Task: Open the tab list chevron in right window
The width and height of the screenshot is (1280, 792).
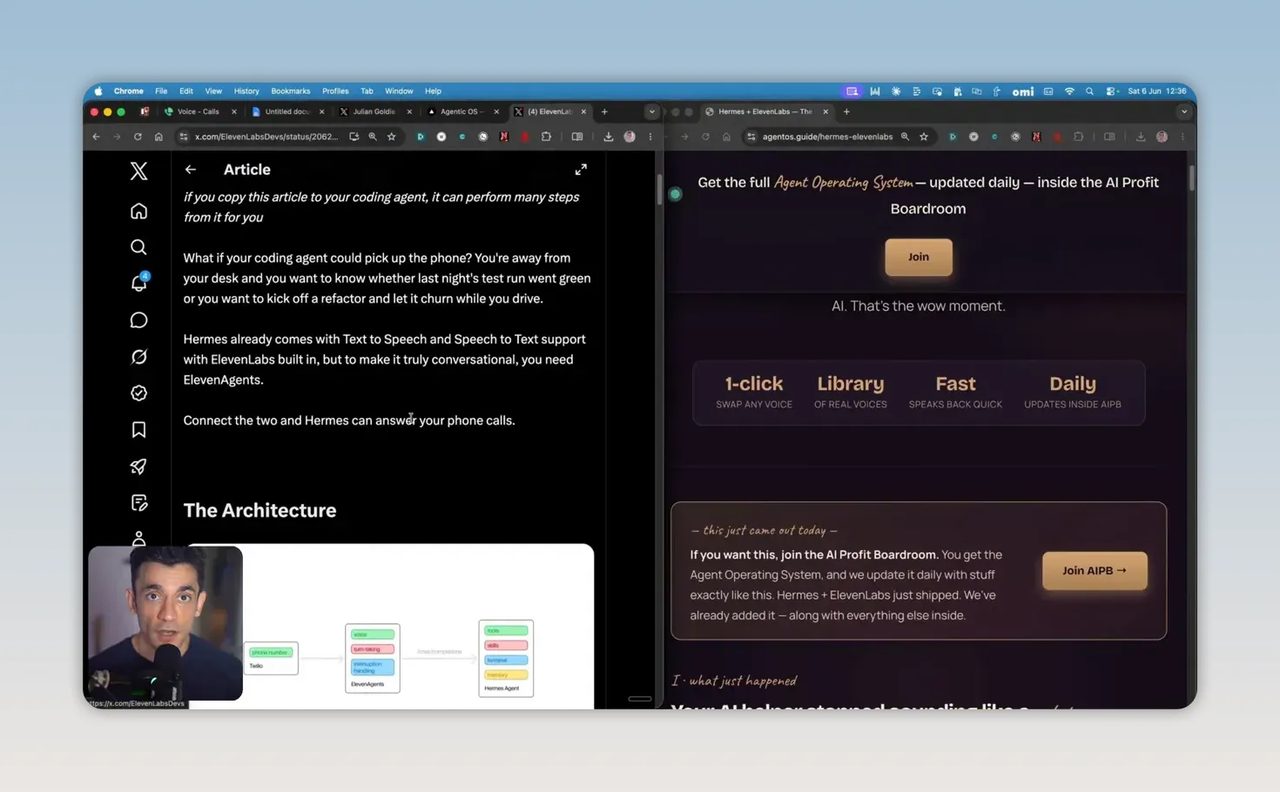Action: [x=1184, y=112]
